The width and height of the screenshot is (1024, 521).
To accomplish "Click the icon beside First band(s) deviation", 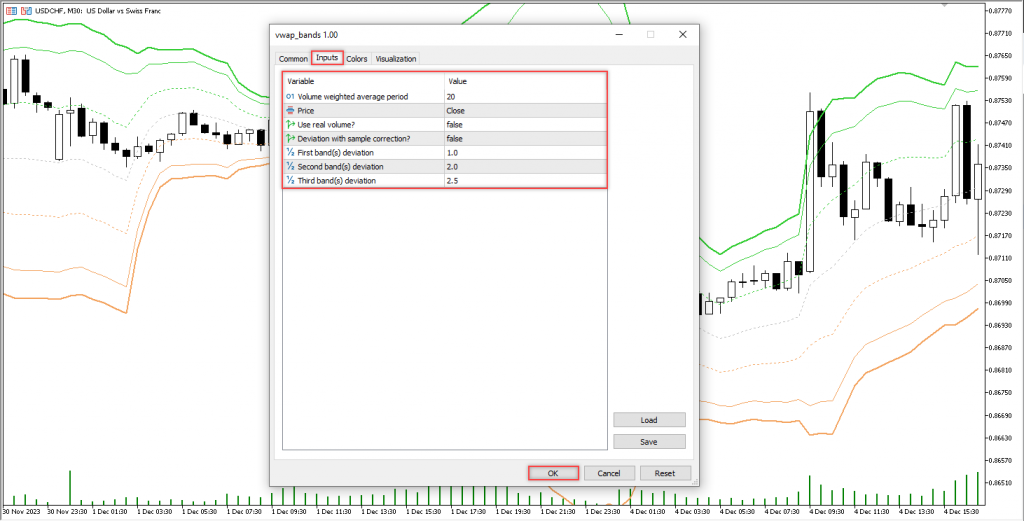I will tap(290, 152).
